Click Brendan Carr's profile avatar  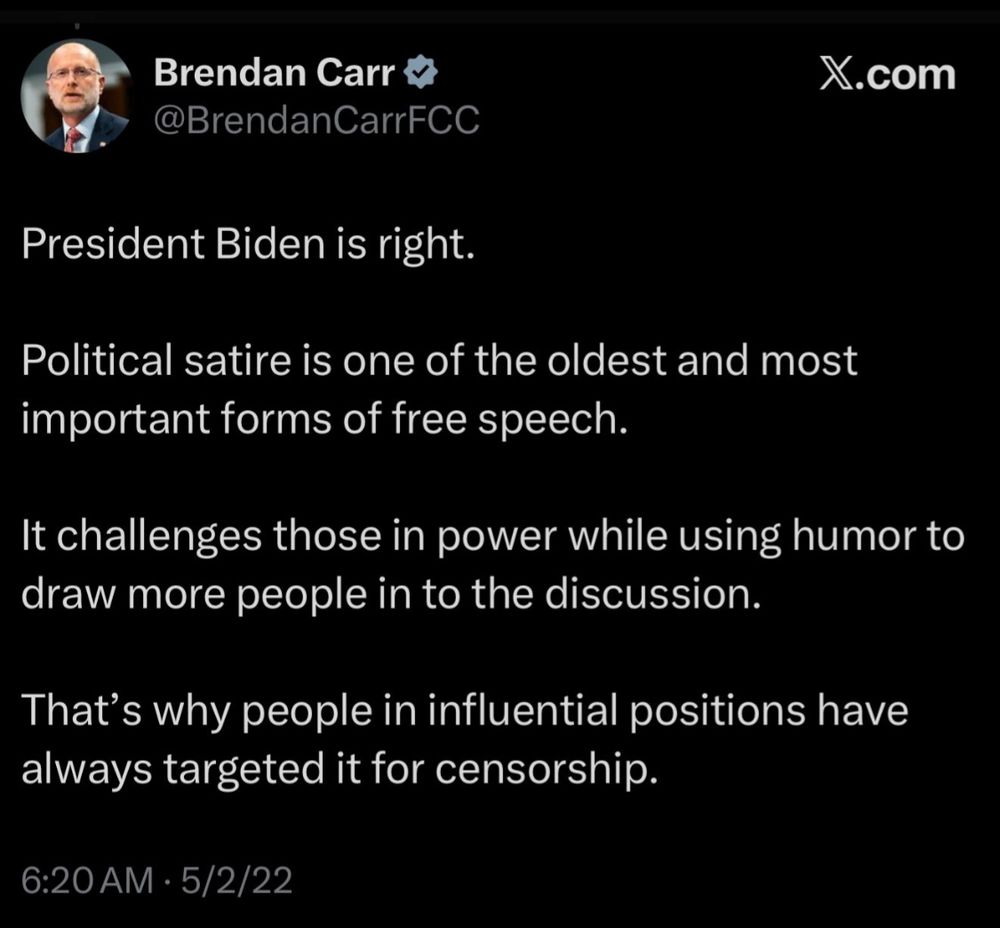(x=76, y=96)
